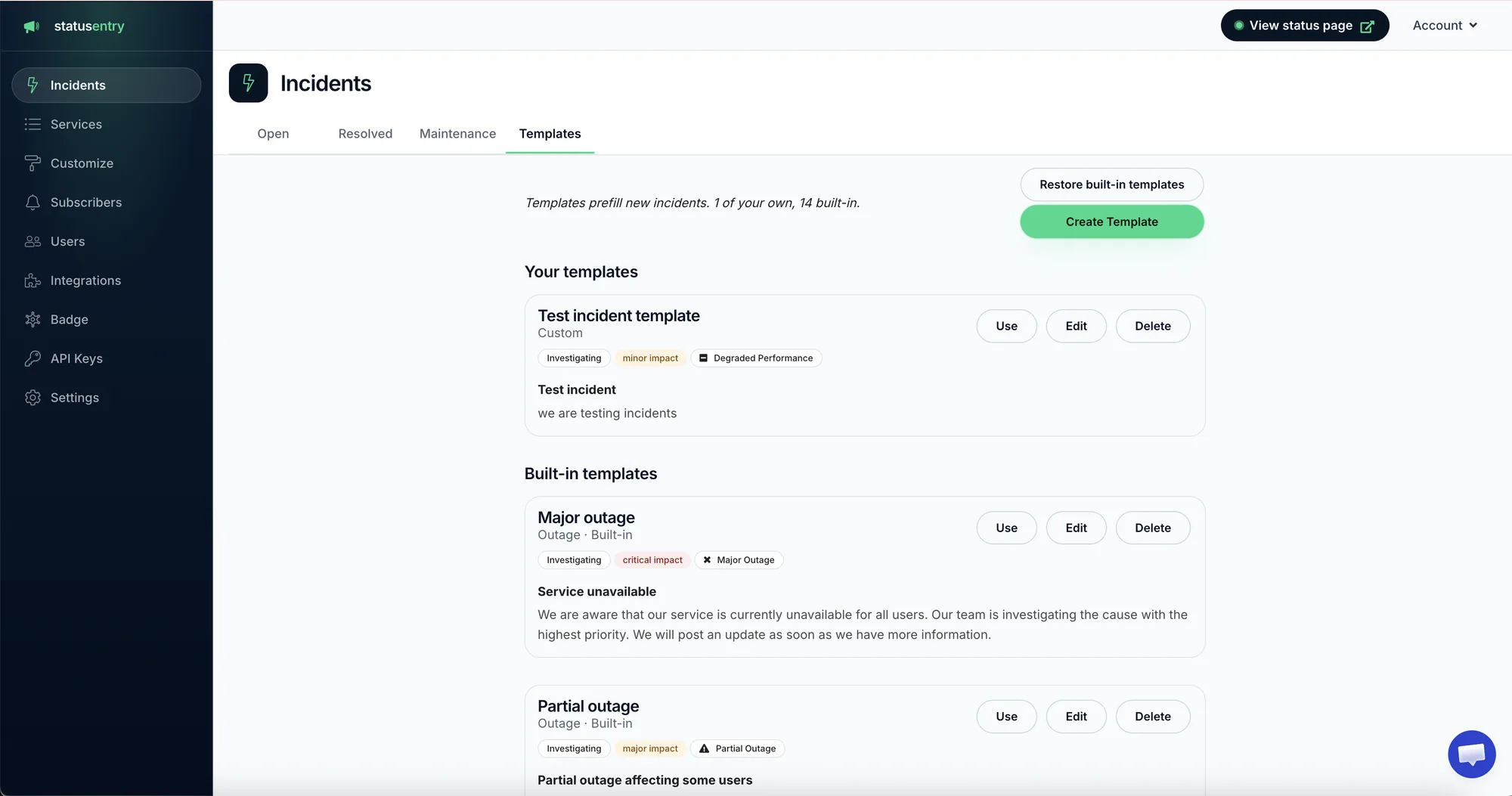Image resolution: width=1512 pixels, height=796 pixels.
Task: Click View status page button
Action: click(x=1305, y=26)
